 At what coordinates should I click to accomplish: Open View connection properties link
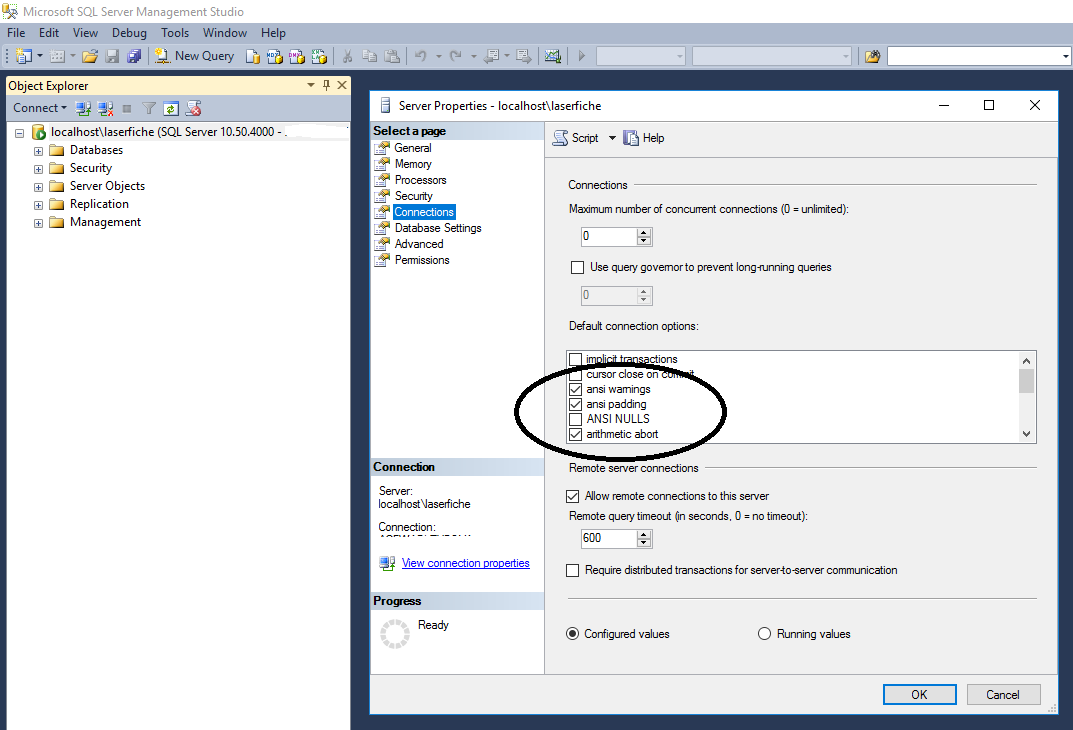tap(465, 563)
